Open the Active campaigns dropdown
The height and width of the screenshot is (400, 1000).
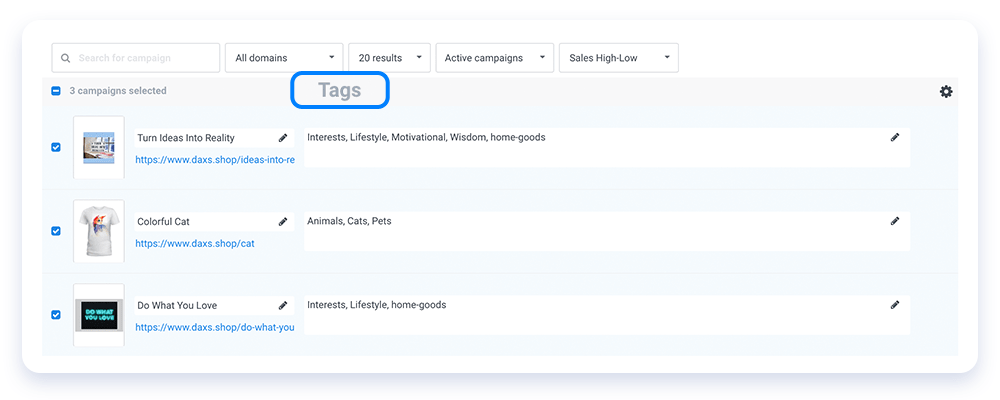pos(495,58)
